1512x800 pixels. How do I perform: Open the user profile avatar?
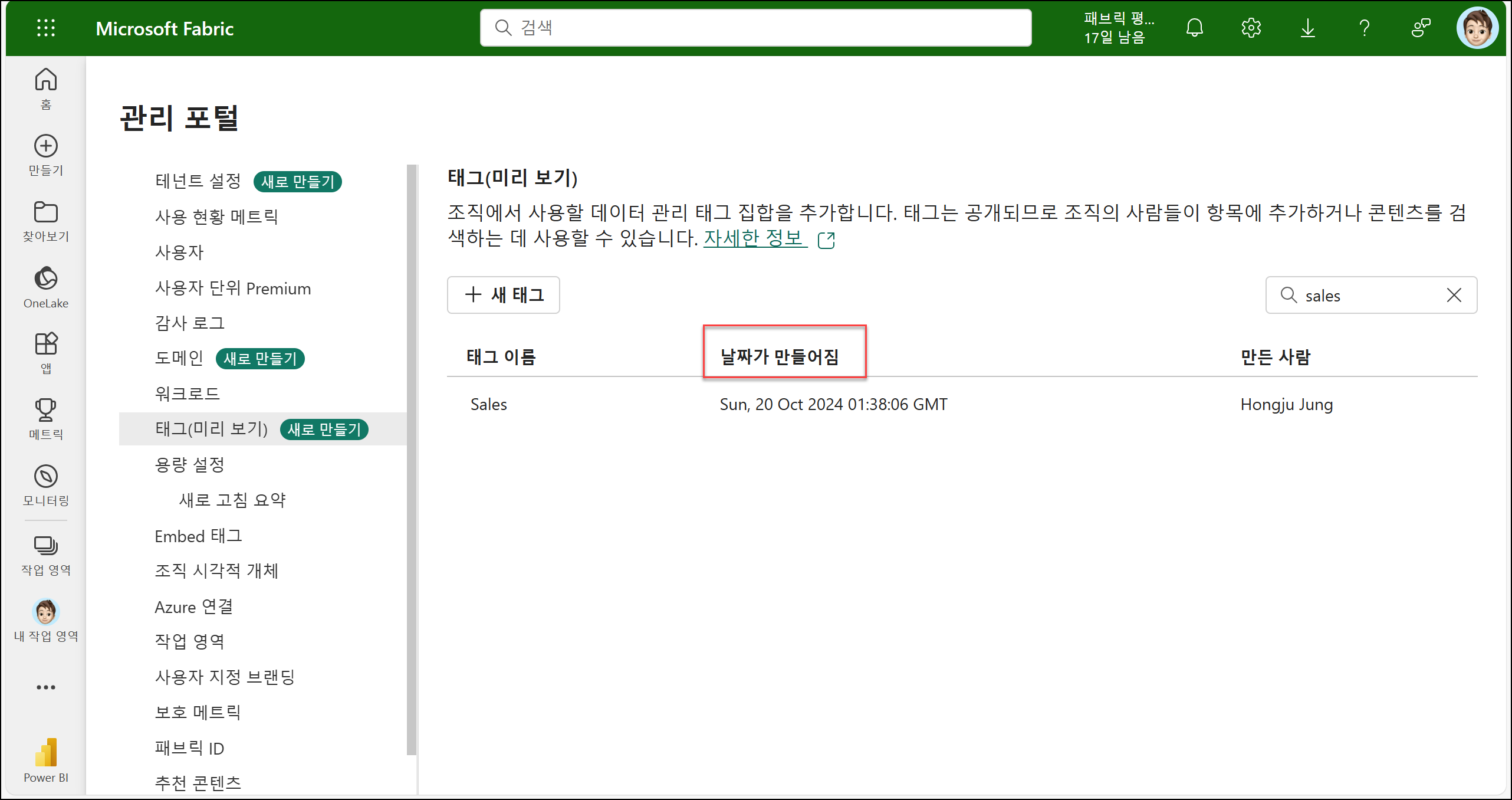click(x=1477, y=28)
